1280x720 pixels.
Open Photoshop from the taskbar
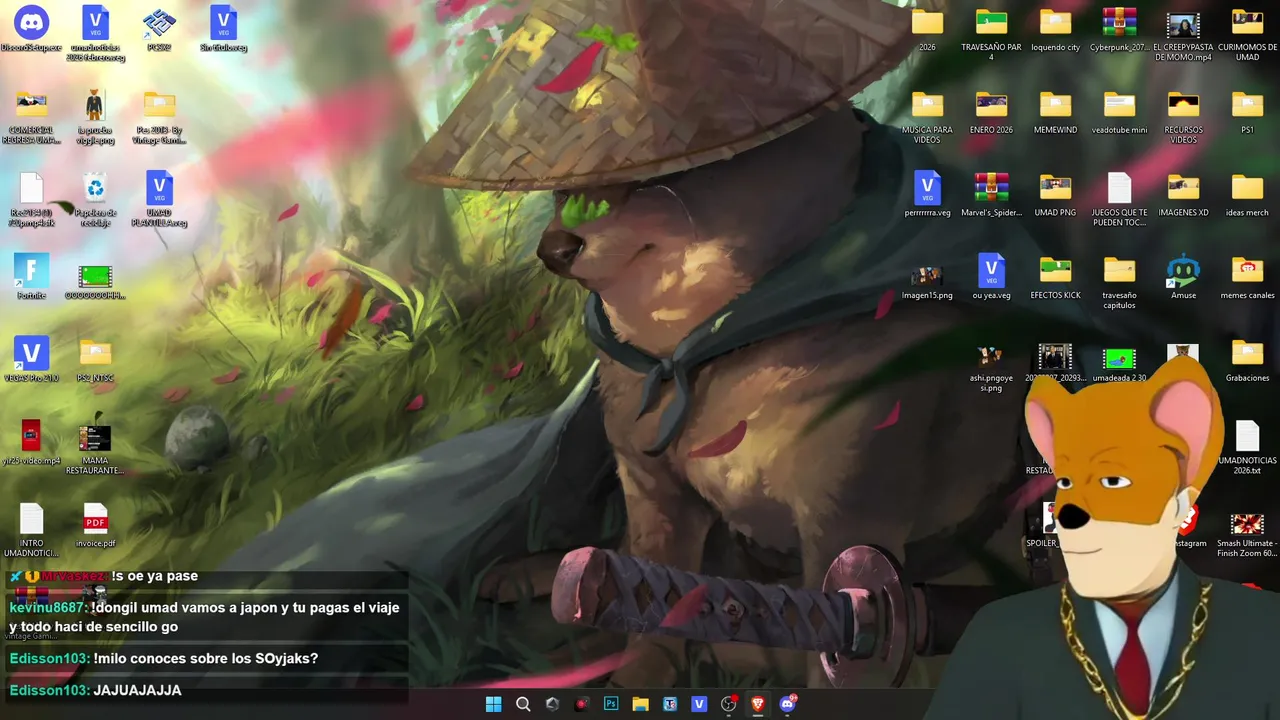(611, 704)
